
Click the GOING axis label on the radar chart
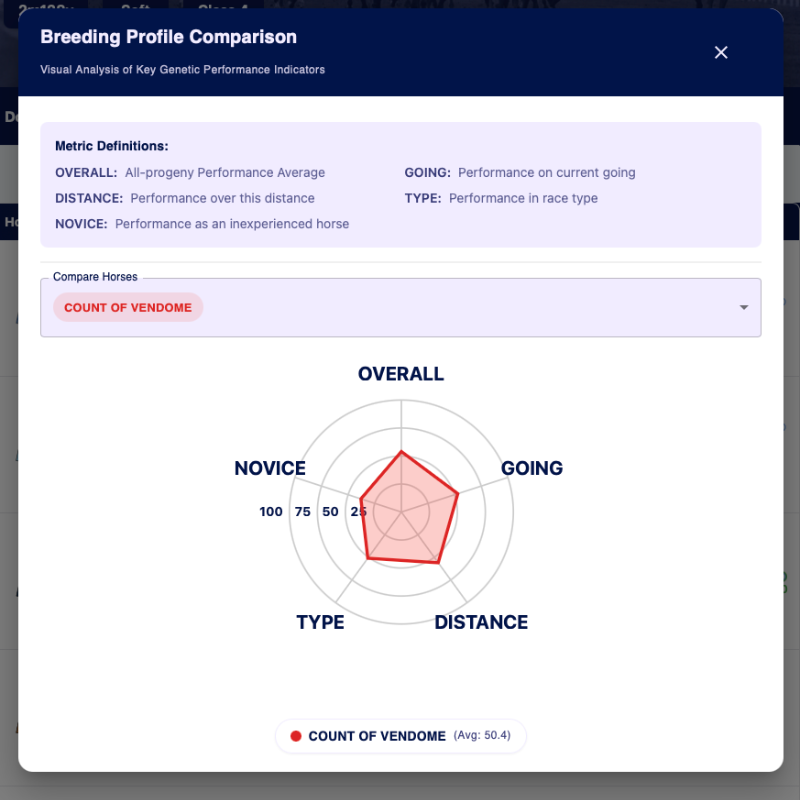(x=531, y=468)
